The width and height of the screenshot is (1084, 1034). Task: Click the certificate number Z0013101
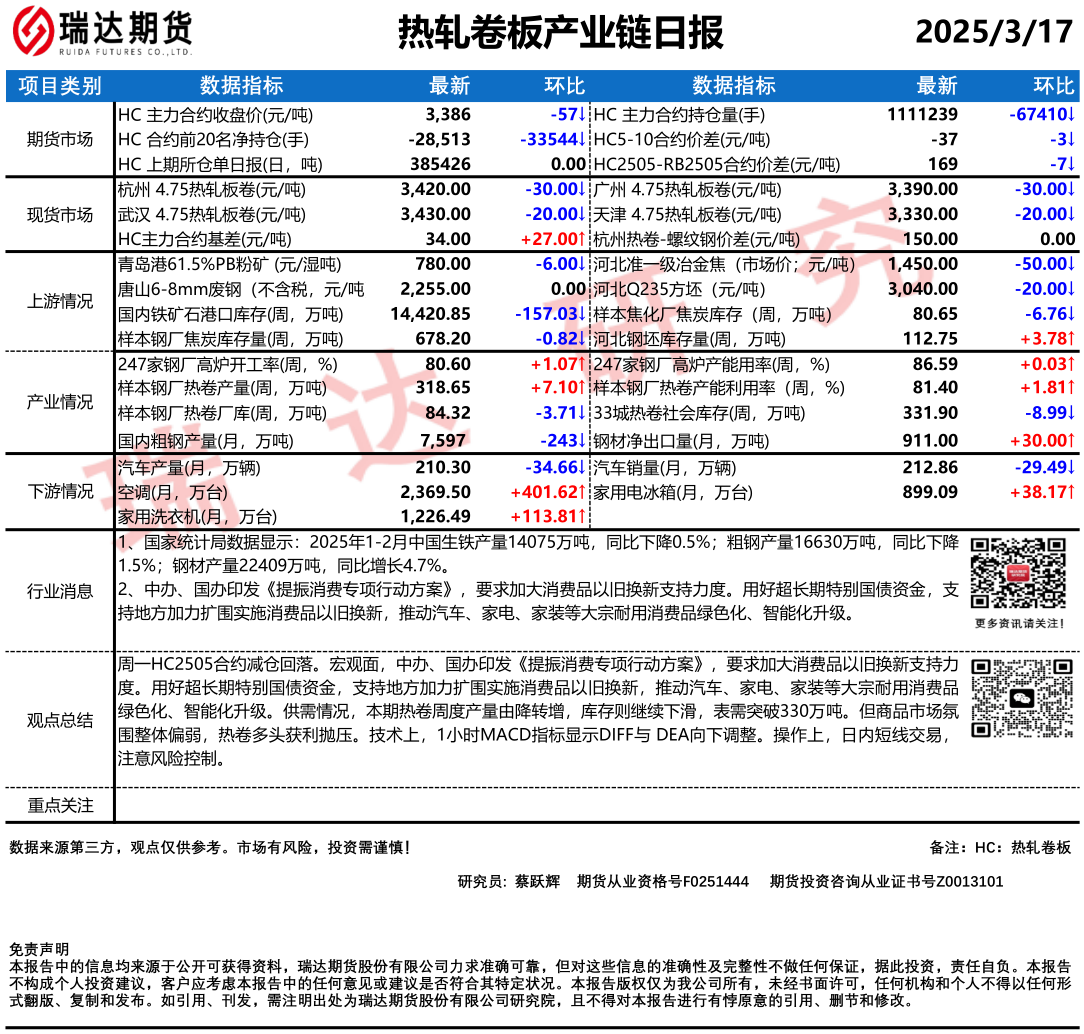(x=969, y=881)
